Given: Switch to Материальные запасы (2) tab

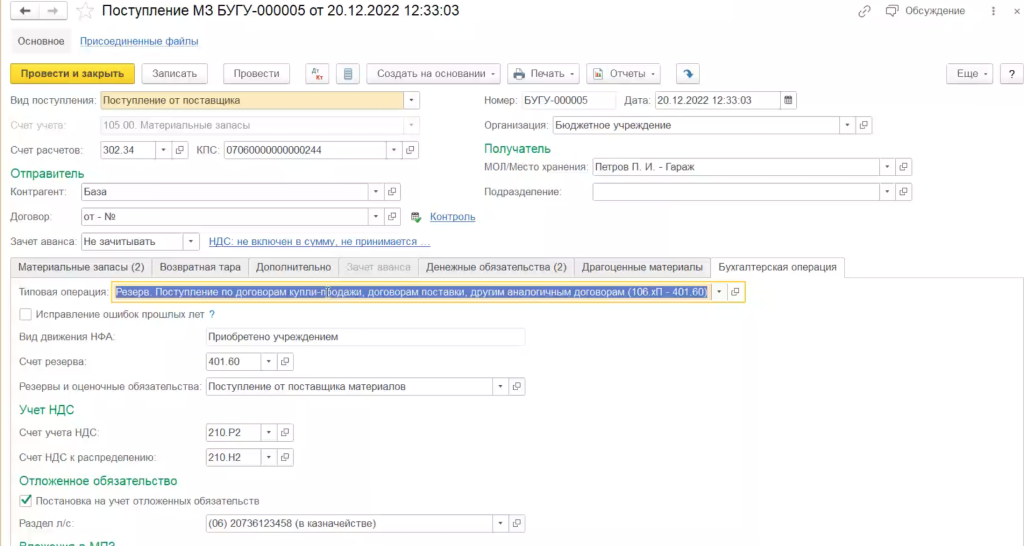Looking at the screenshot, I should pyautogui.click(x=81, y=267).
